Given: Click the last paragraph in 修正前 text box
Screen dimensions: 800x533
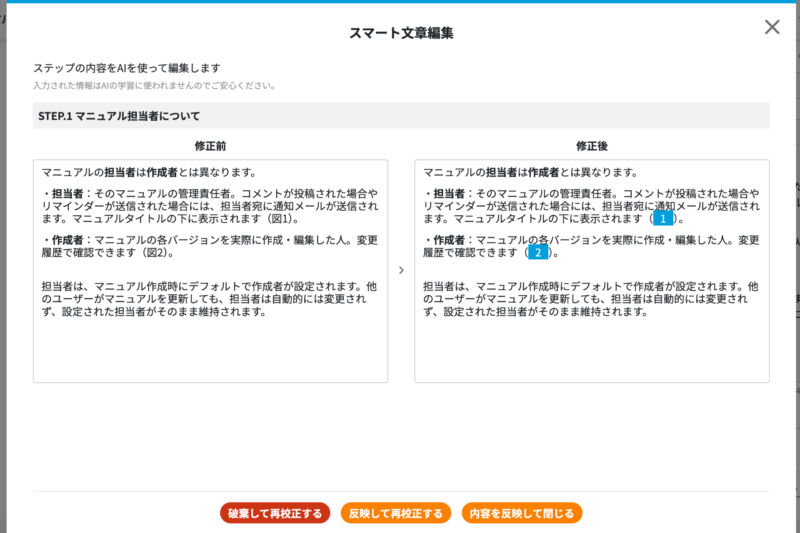Looking at the screenshot, I should pos(209,299).
